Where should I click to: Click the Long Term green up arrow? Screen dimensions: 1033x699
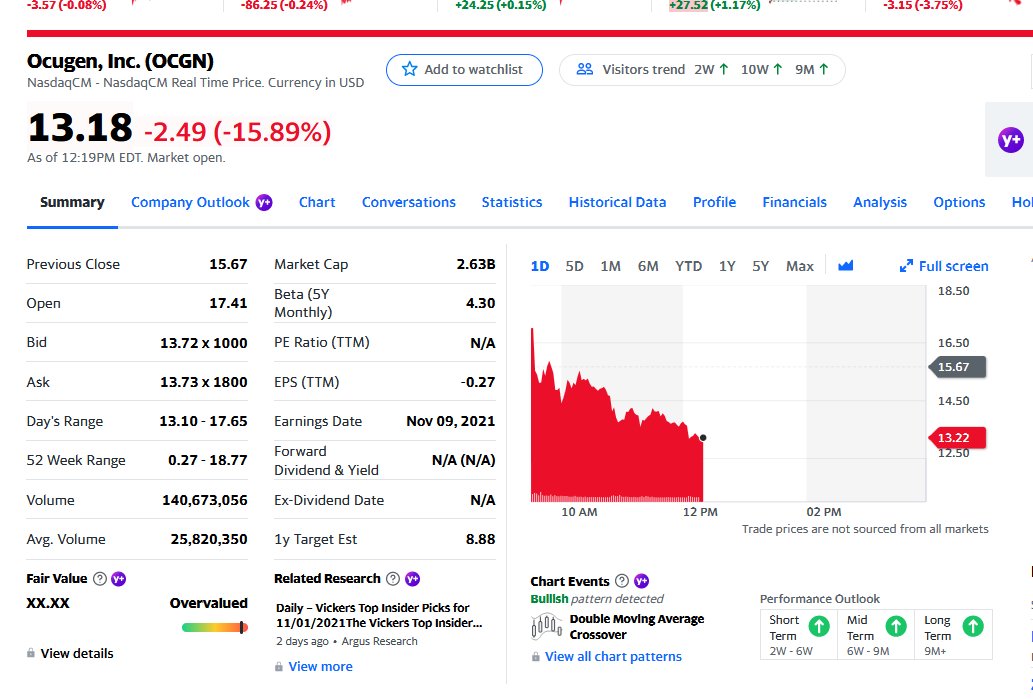click(x=973, y=626)
